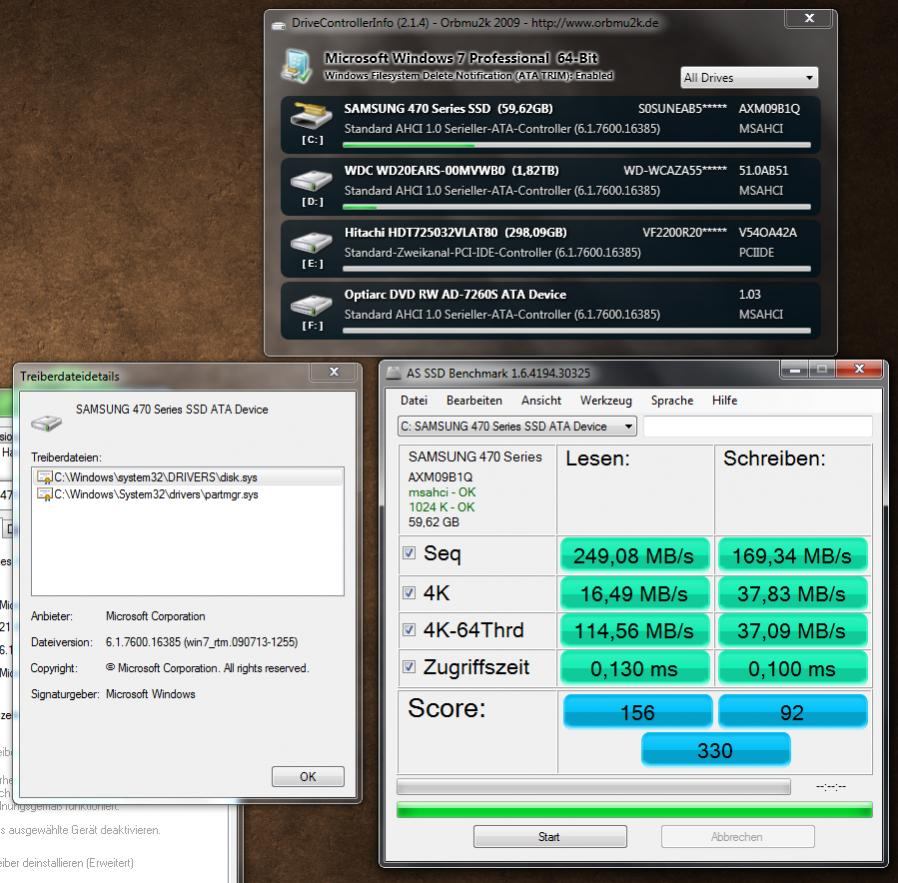Close the DriveControllerInfo window
The height and width of the screenshot is (883, 898).
click(809, 18)
